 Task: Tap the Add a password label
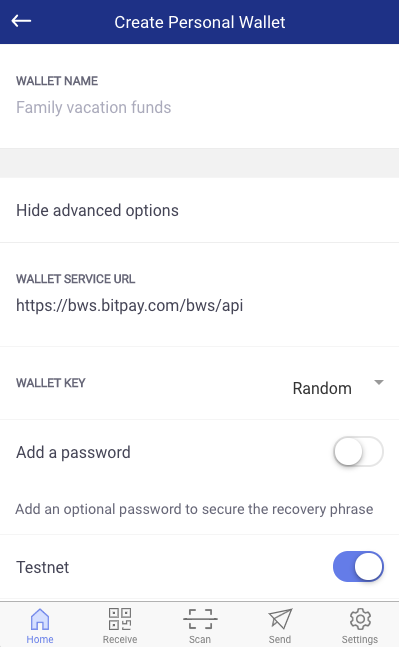pos(73,453)
